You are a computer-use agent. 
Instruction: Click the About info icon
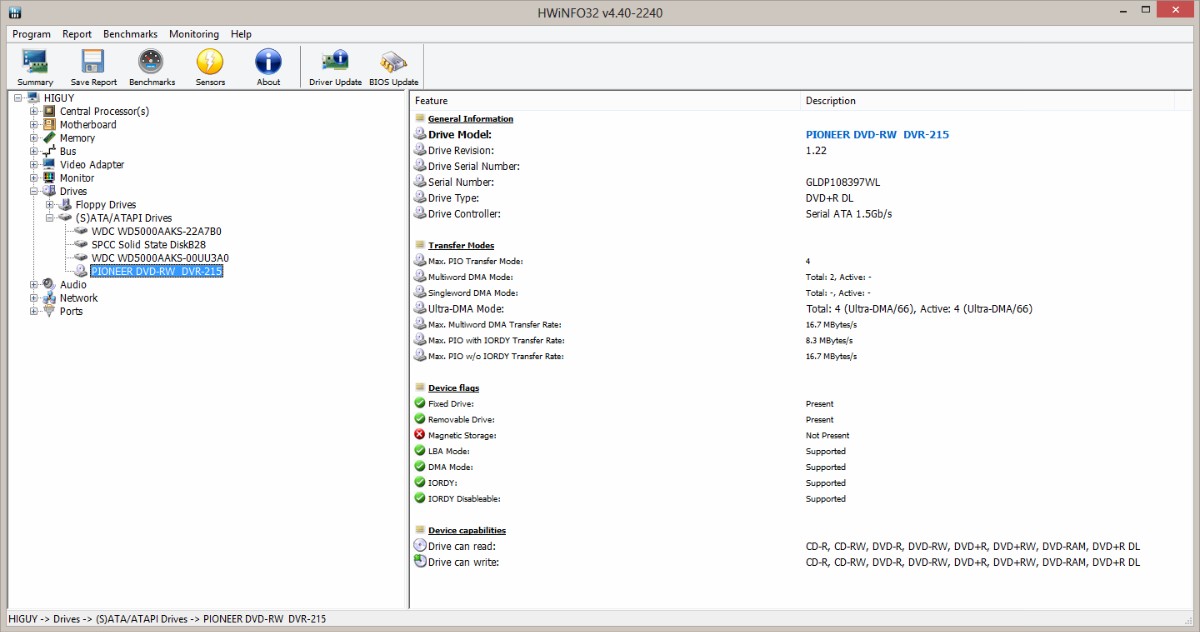[268, 61]
